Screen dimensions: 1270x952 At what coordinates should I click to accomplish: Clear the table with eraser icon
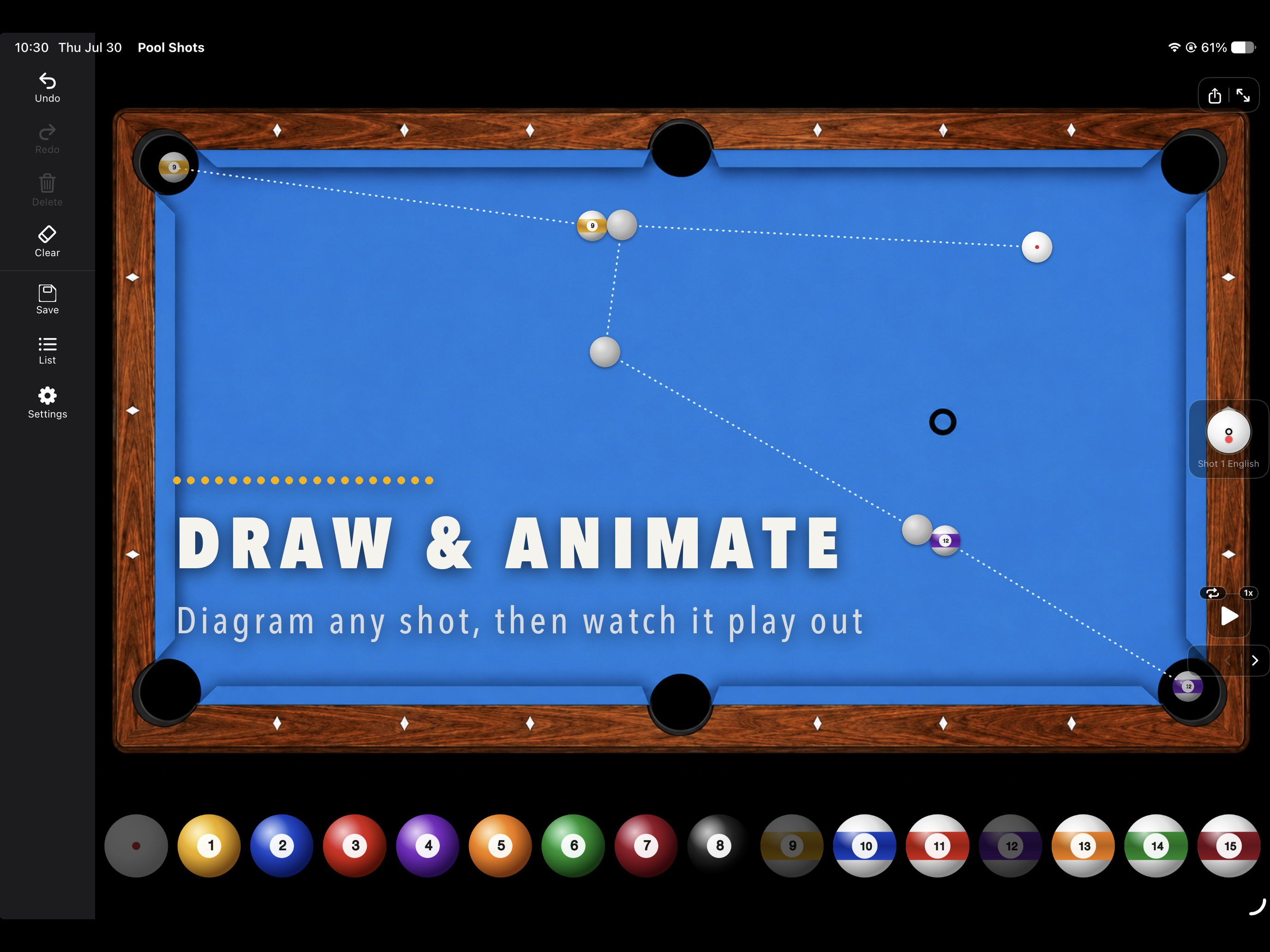coord(47,241)
